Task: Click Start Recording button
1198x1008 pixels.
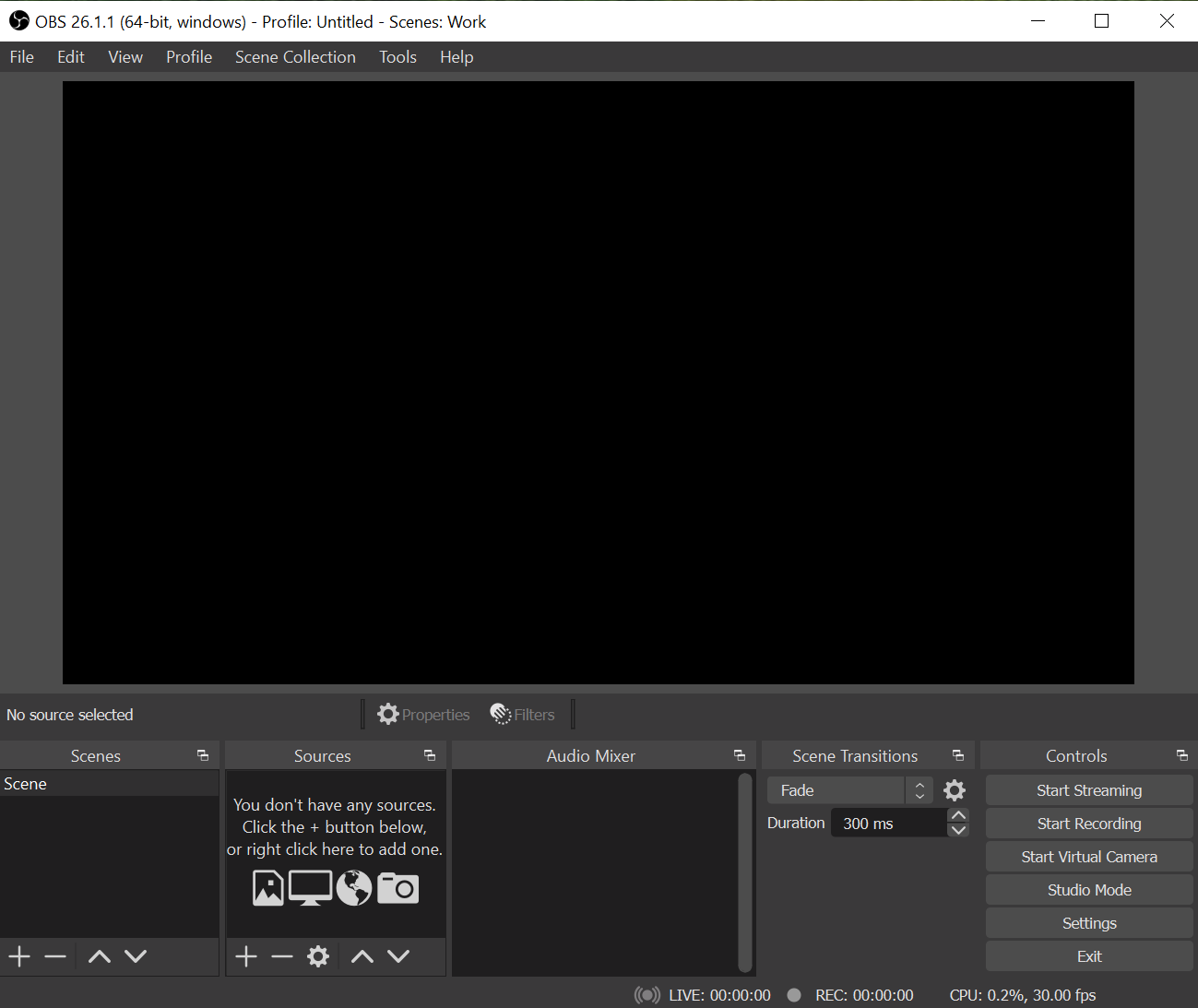Action: [x=1088, y=824]
